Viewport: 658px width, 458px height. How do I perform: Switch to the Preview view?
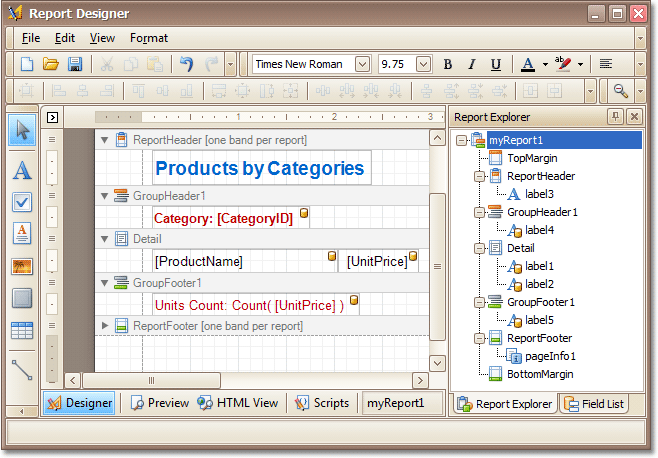[x=158, y=403]
